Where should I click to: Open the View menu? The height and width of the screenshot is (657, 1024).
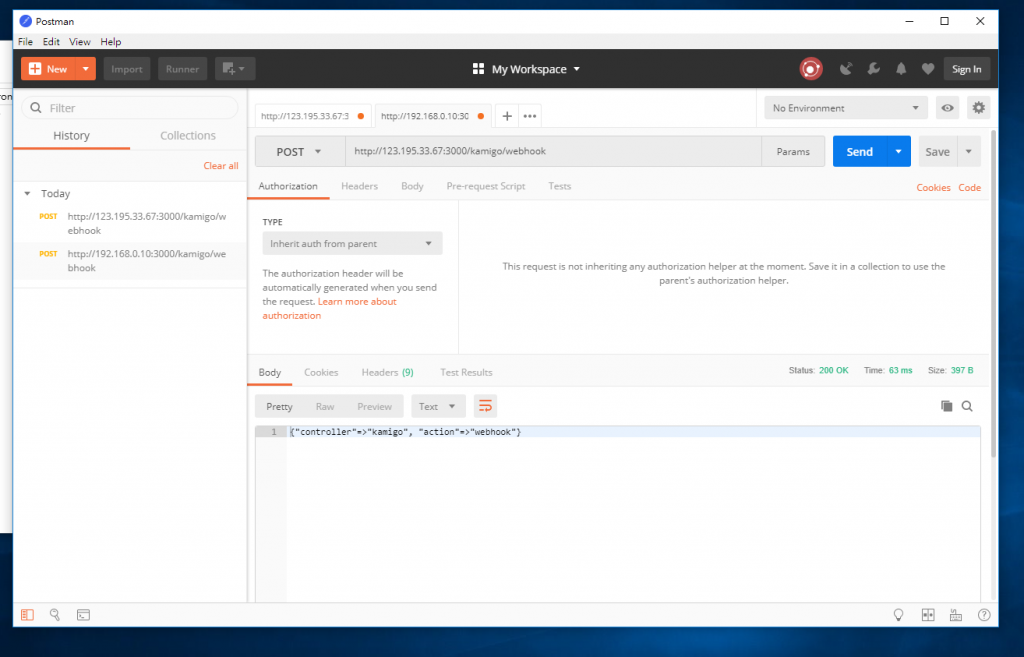[80, 41]
